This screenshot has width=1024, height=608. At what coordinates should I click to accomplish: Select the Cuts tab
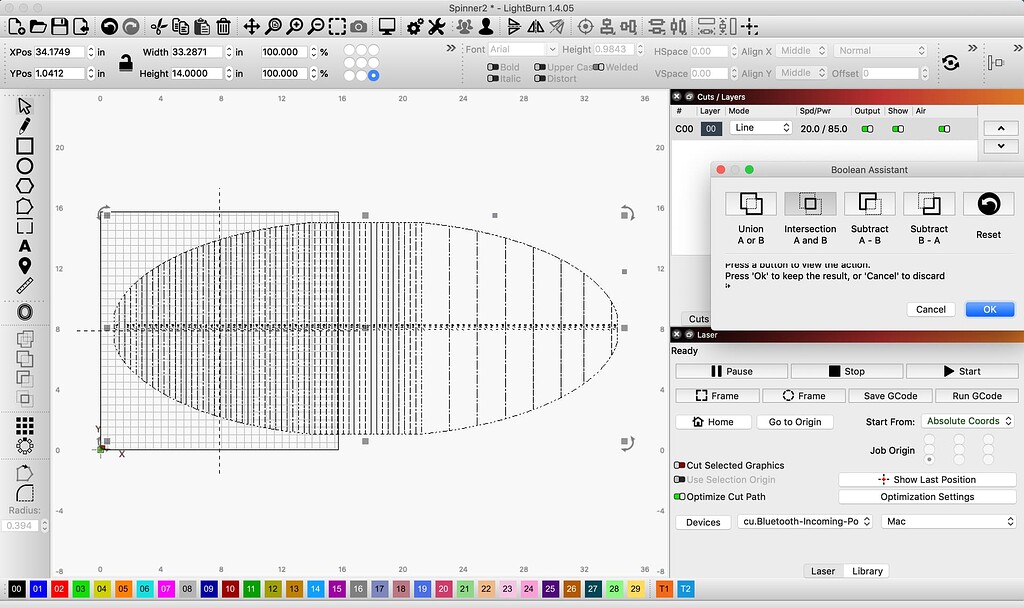click(698, 318)
